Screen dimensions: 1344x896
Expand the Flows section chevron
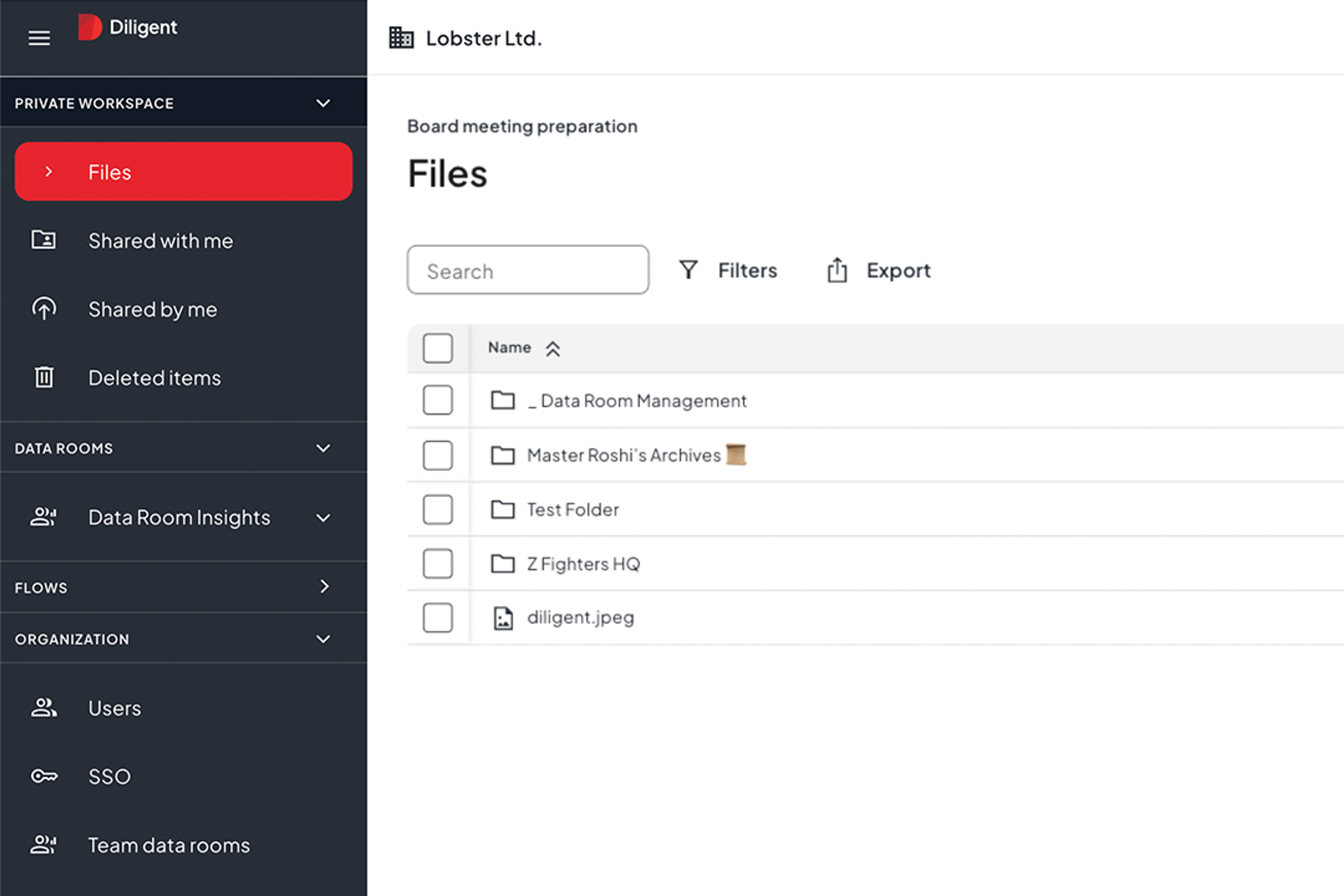324,586
